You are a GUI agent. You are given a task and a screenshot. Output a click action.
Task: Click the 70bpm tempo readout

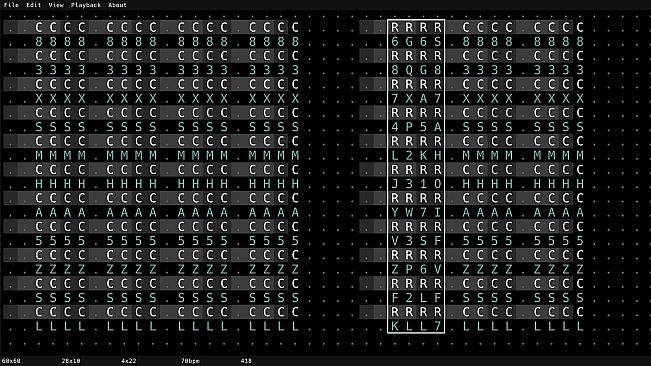click(x=191, y=361)
